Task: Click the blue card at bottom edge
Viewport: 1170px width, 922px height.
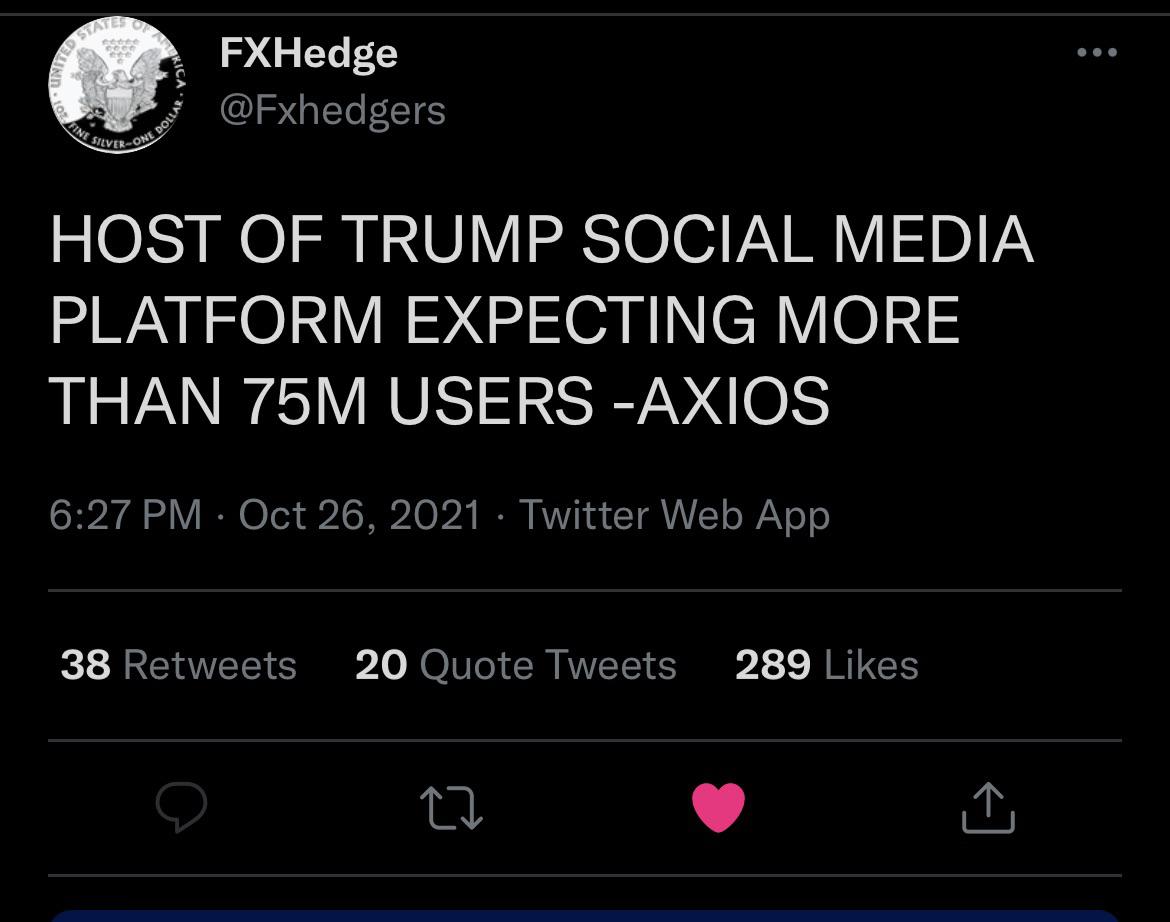Action: (x=585, y=916)
